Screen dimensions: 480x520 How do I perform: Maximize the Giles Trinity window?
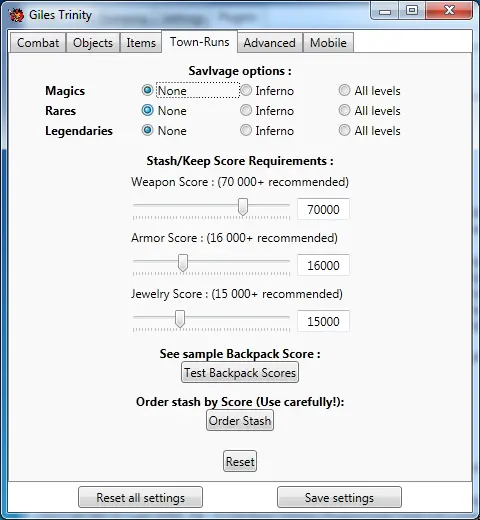[412, 11]
